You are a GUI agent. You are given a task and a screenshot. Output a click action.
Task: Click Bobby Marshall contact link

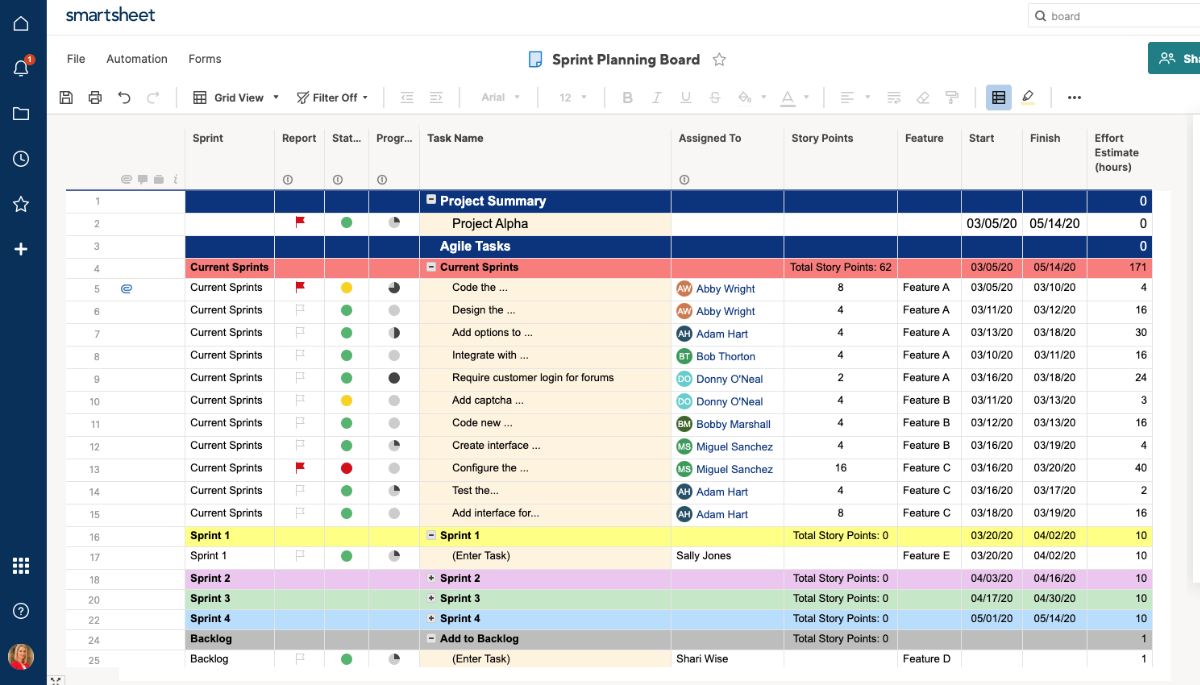click(x=733, y=424)
